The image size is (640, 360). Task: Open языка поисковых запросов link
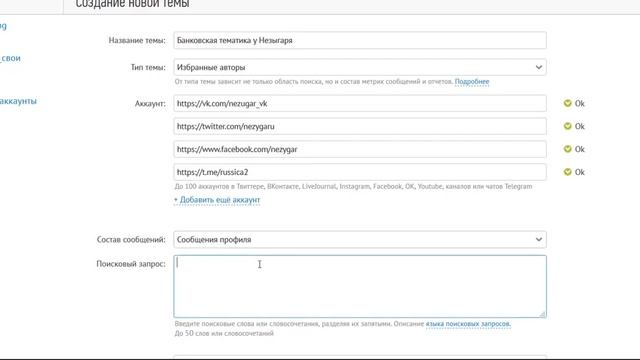coord(468,324)
